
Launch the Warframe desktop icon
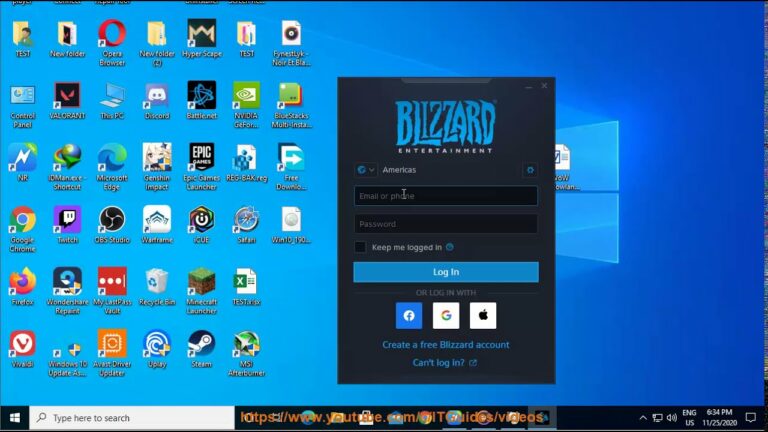[157, 225]
